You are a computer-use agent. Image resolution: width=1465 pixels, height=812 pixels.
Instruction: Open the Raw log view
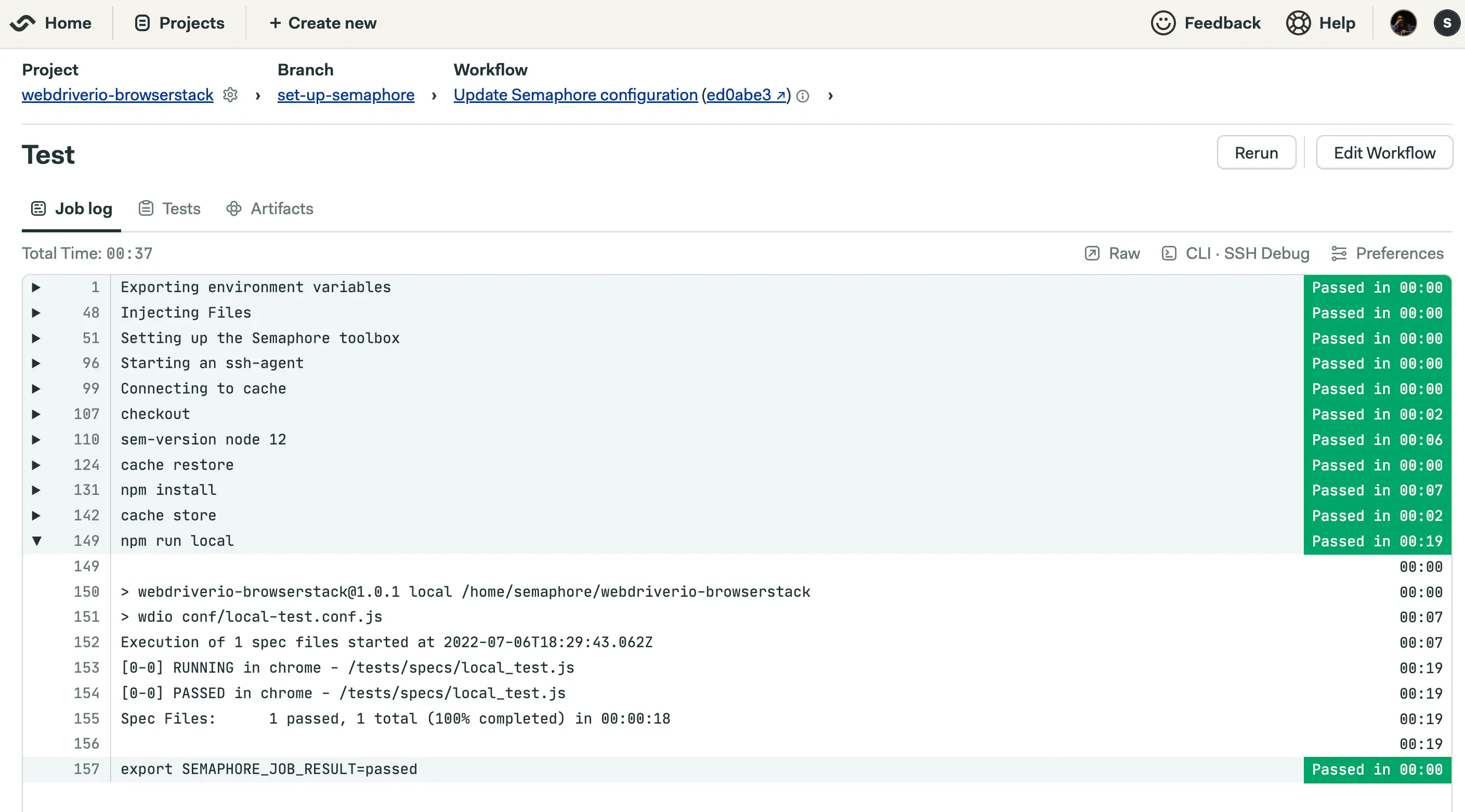click(1113, 254)
